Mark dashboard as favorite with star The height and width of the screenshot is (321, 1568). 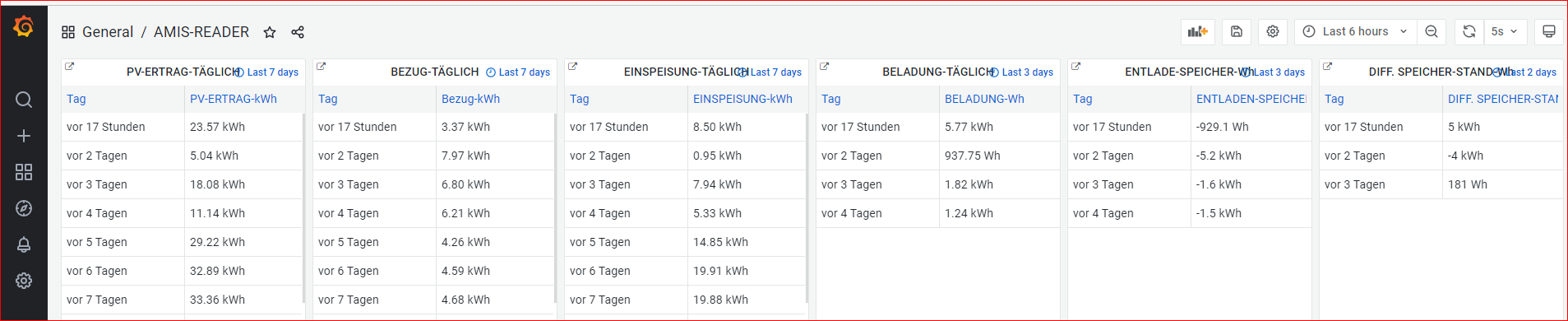[270, 32]
